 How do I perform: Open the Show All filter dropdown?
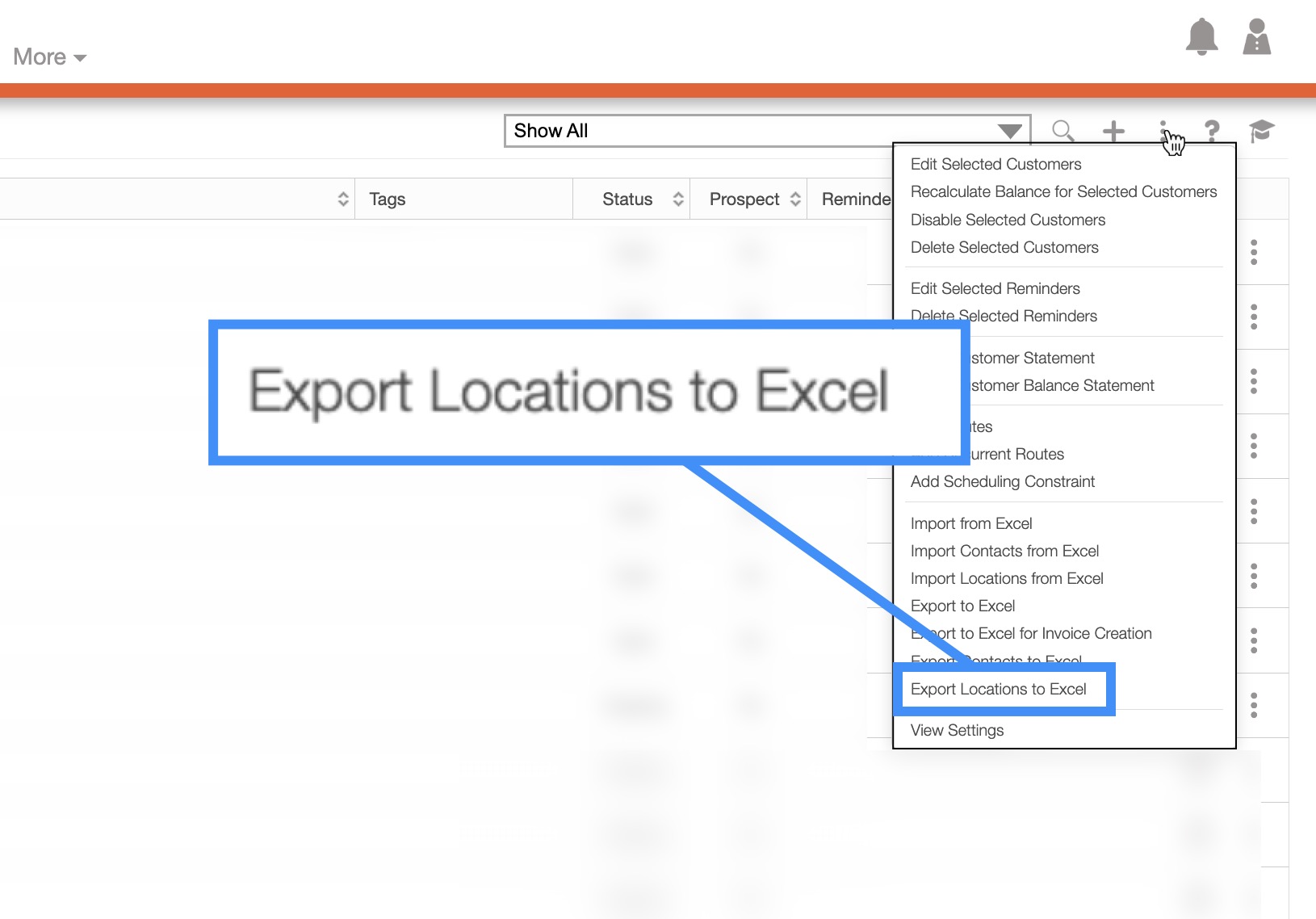coord(767,131)
